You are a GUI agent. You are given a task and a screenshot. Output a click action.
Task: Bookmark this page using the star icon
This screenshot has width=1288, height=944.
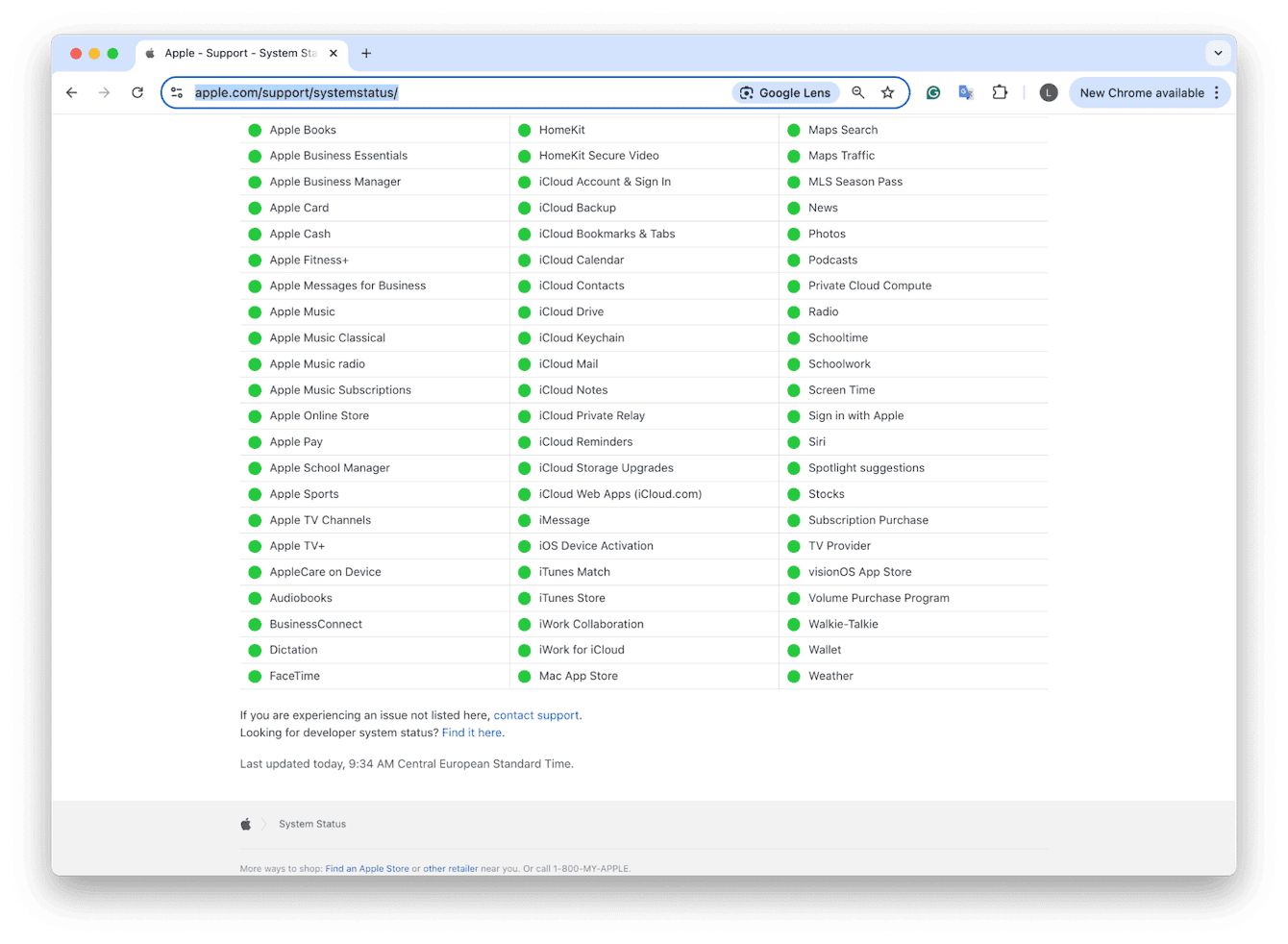pyautogui.click(x=887, y=92)
